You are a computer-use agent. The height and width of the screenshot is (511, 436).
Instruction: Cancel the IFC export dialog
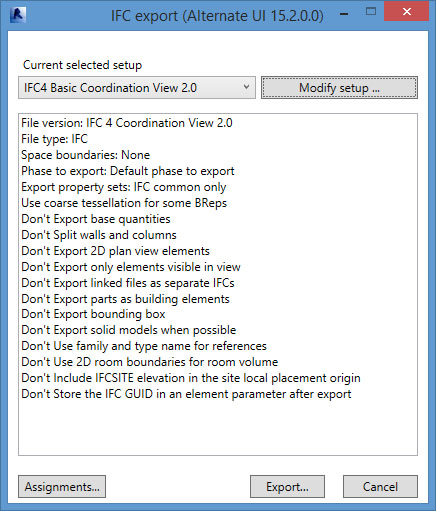pyautogui.click(x=380, y=487)
